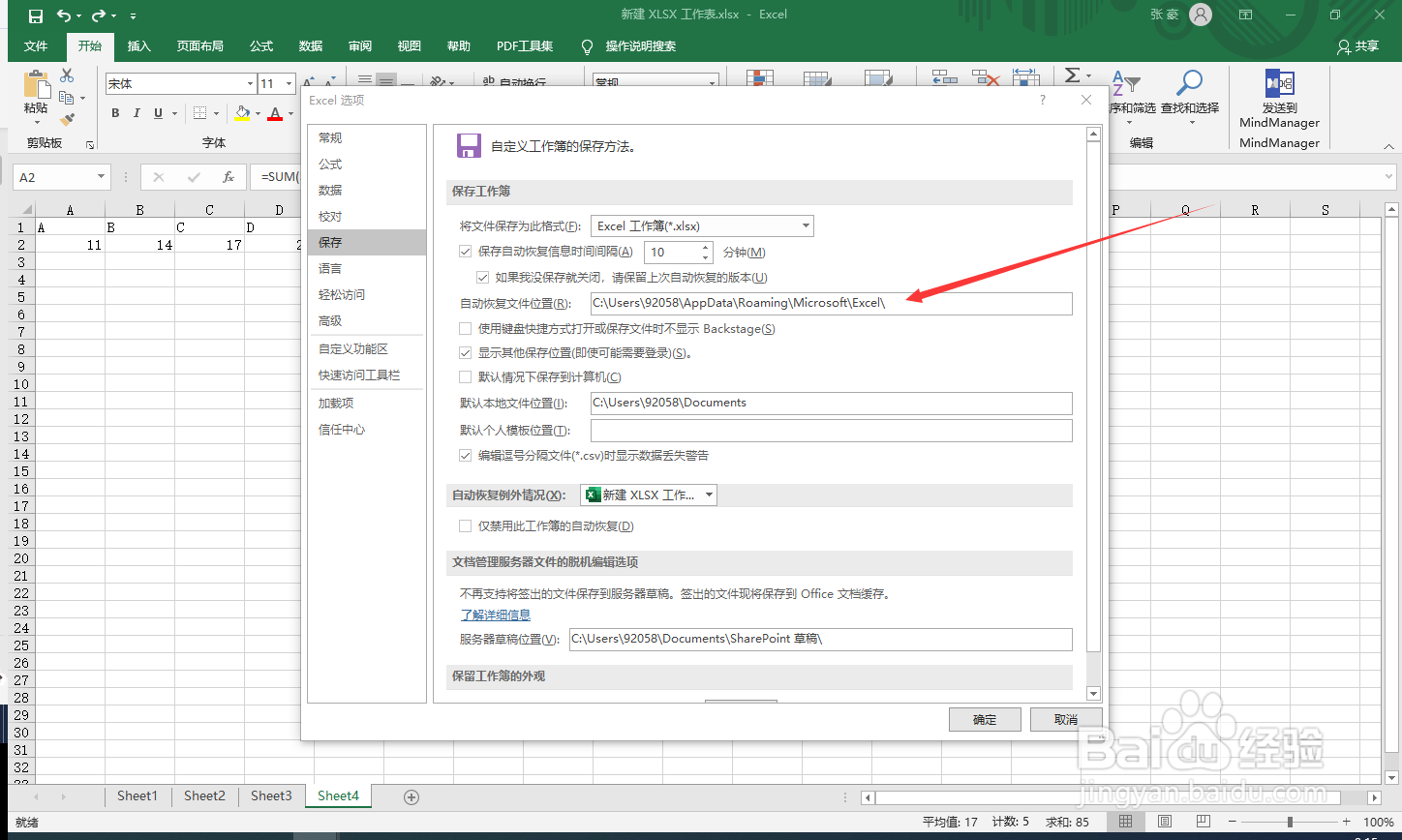Add a new sheet with plus icon
Image resolution: width=1402 pixels, height=840 pixels.
click(x=411, y=796)
